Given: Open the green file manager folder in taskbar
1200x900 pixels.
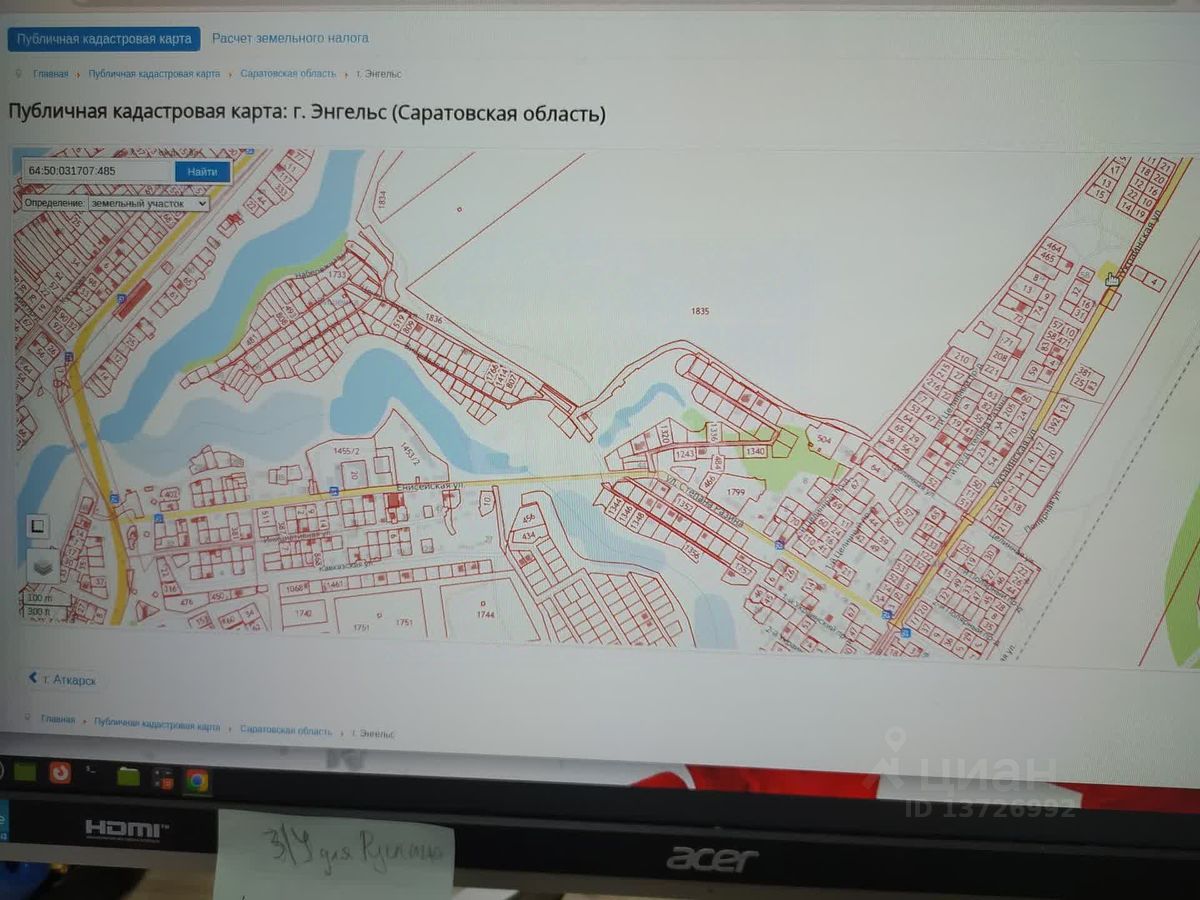Looking at the screenshot, I should (128, 776).
